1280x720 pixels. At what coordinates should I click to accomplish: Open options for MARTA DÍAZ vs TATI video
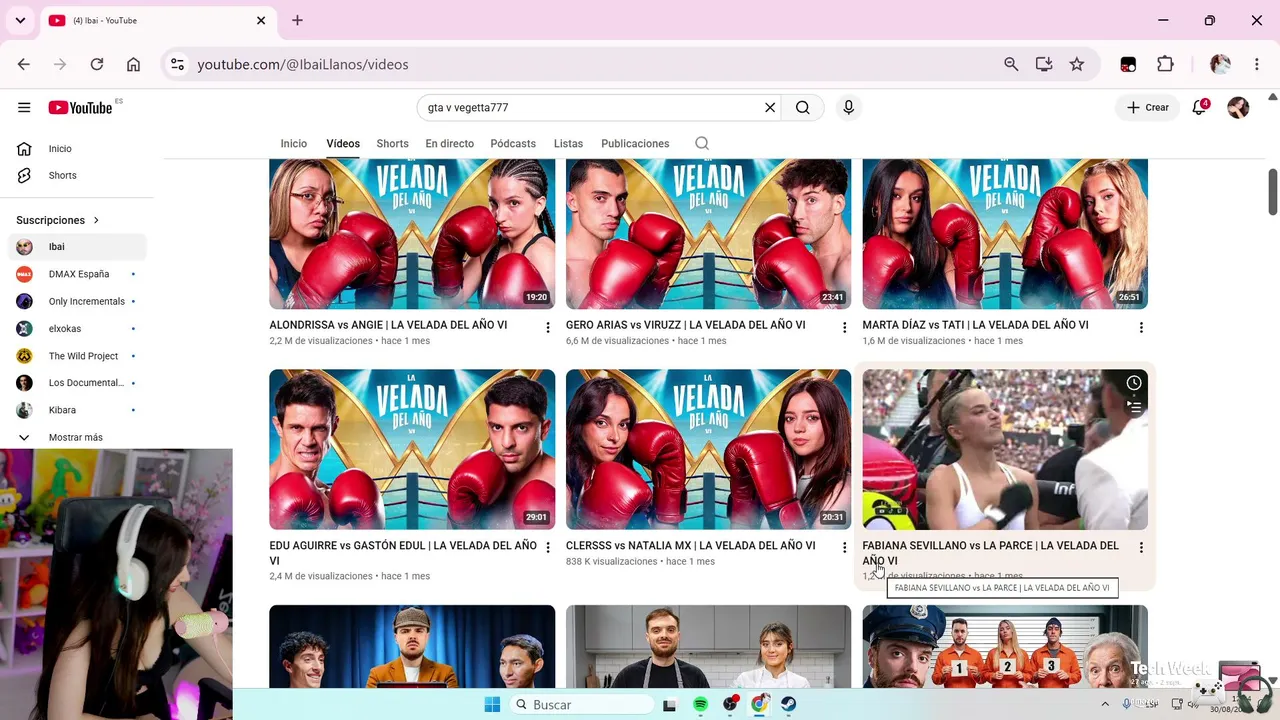tap(1141, 327)
